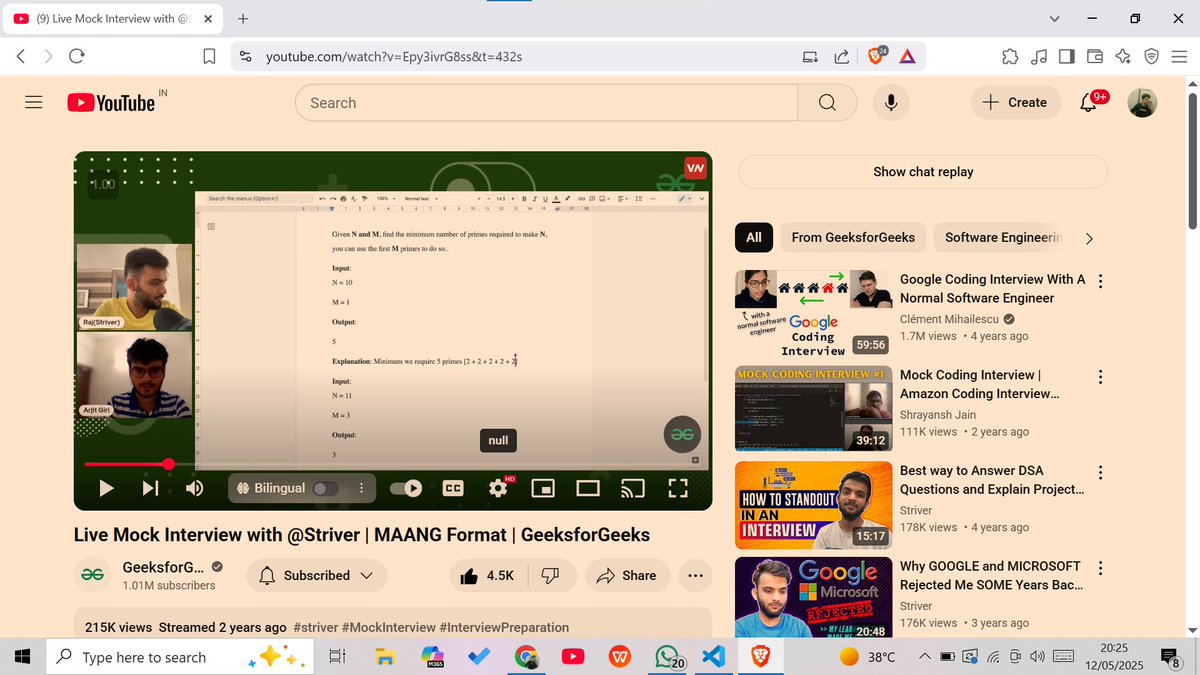The height and width of the screenshot is (675, 1200).
Task: Go to the YouTube home logo
Action: point(111,102)
